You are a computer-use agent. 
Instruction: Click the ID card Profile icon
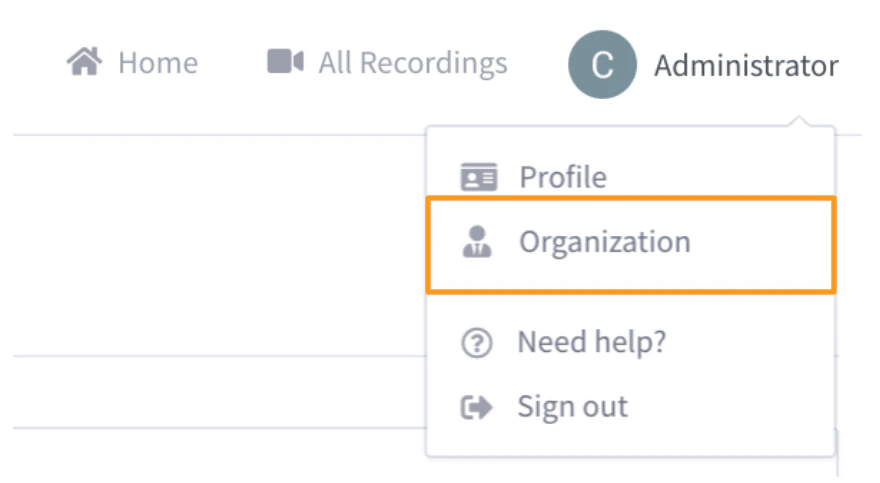pyautogui.click(x=478, y=178)
